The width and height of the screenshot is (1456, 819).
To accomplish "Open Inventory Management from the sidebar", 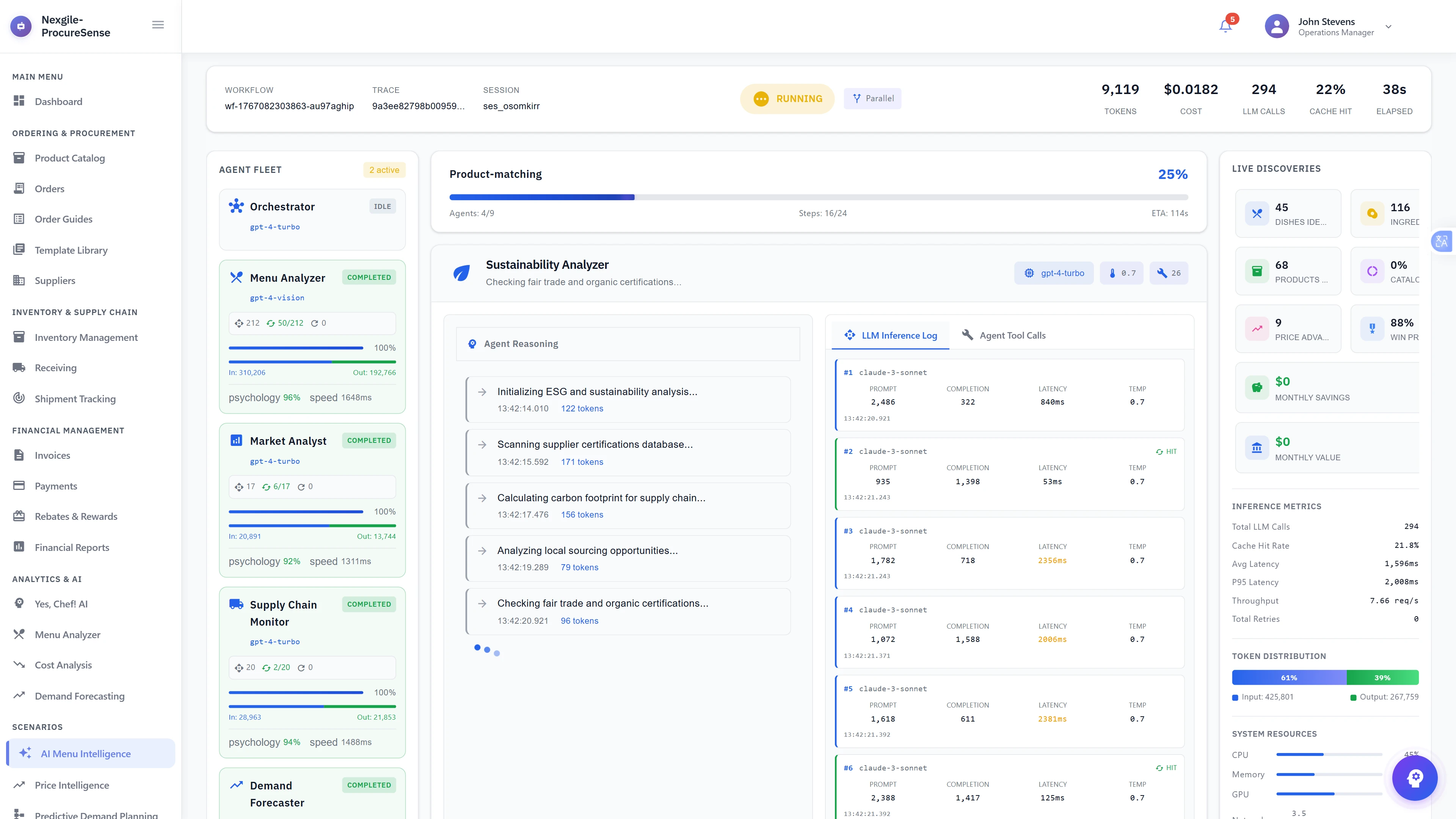I will click(x=86, y=337).
